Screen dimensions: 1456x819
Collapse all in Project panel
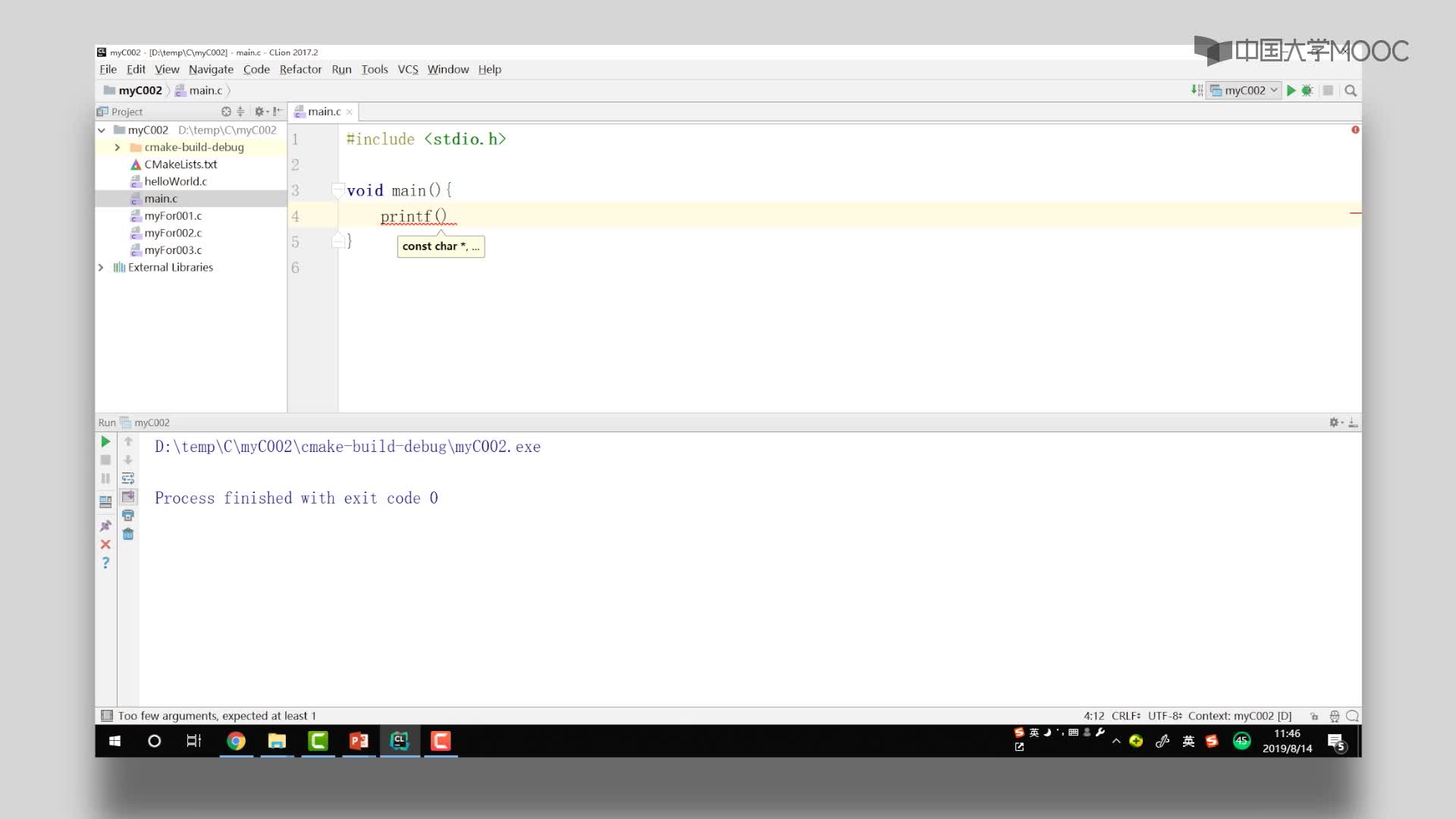point(240,111)
